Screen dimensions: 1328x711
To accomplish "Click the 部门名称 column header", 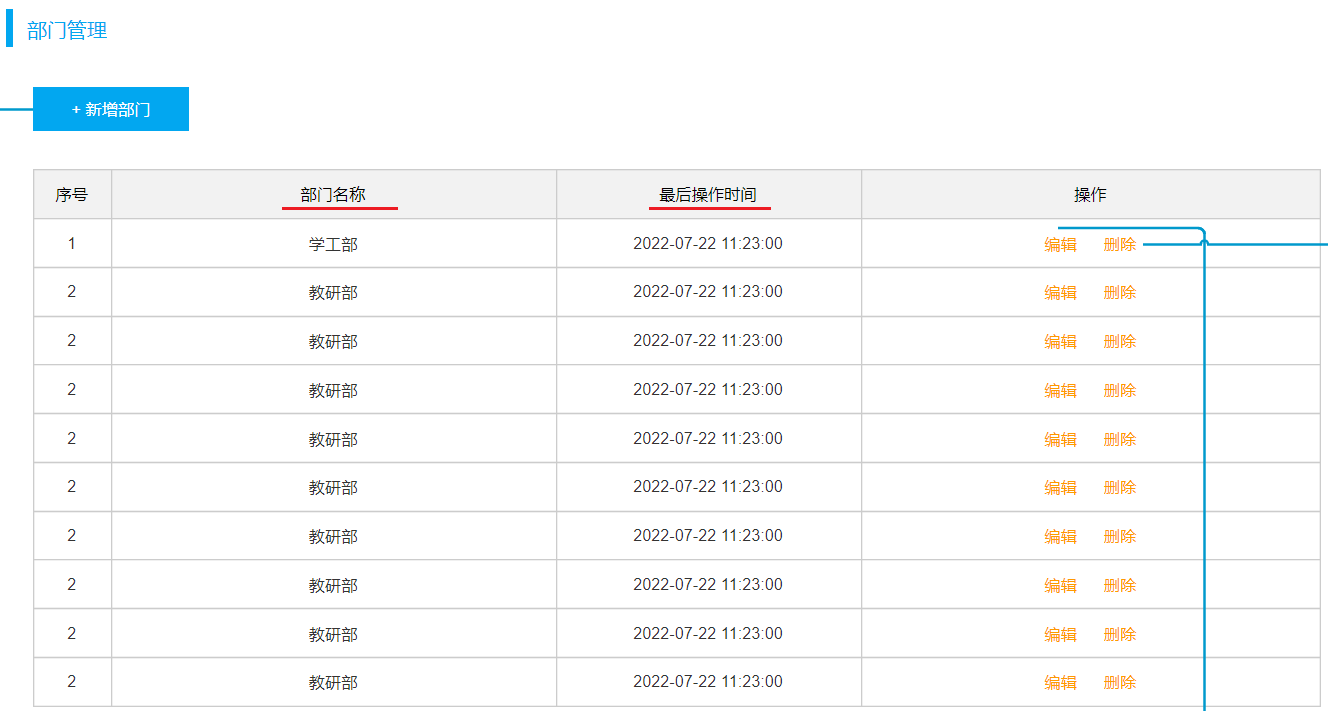I will [x=333, y=195].
